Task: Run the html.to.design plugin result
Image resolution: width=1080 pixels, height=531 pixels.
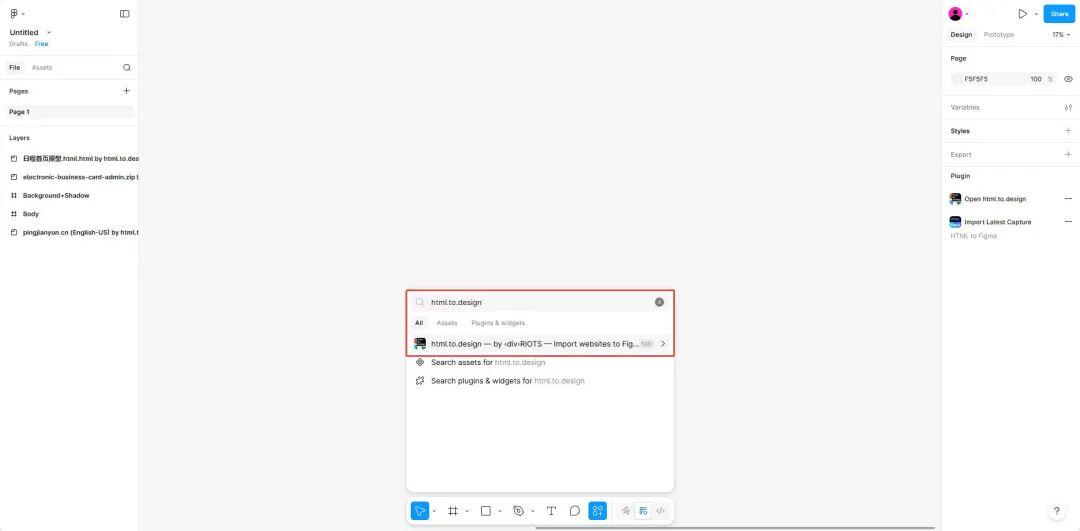Action: (x=540, y=343)
